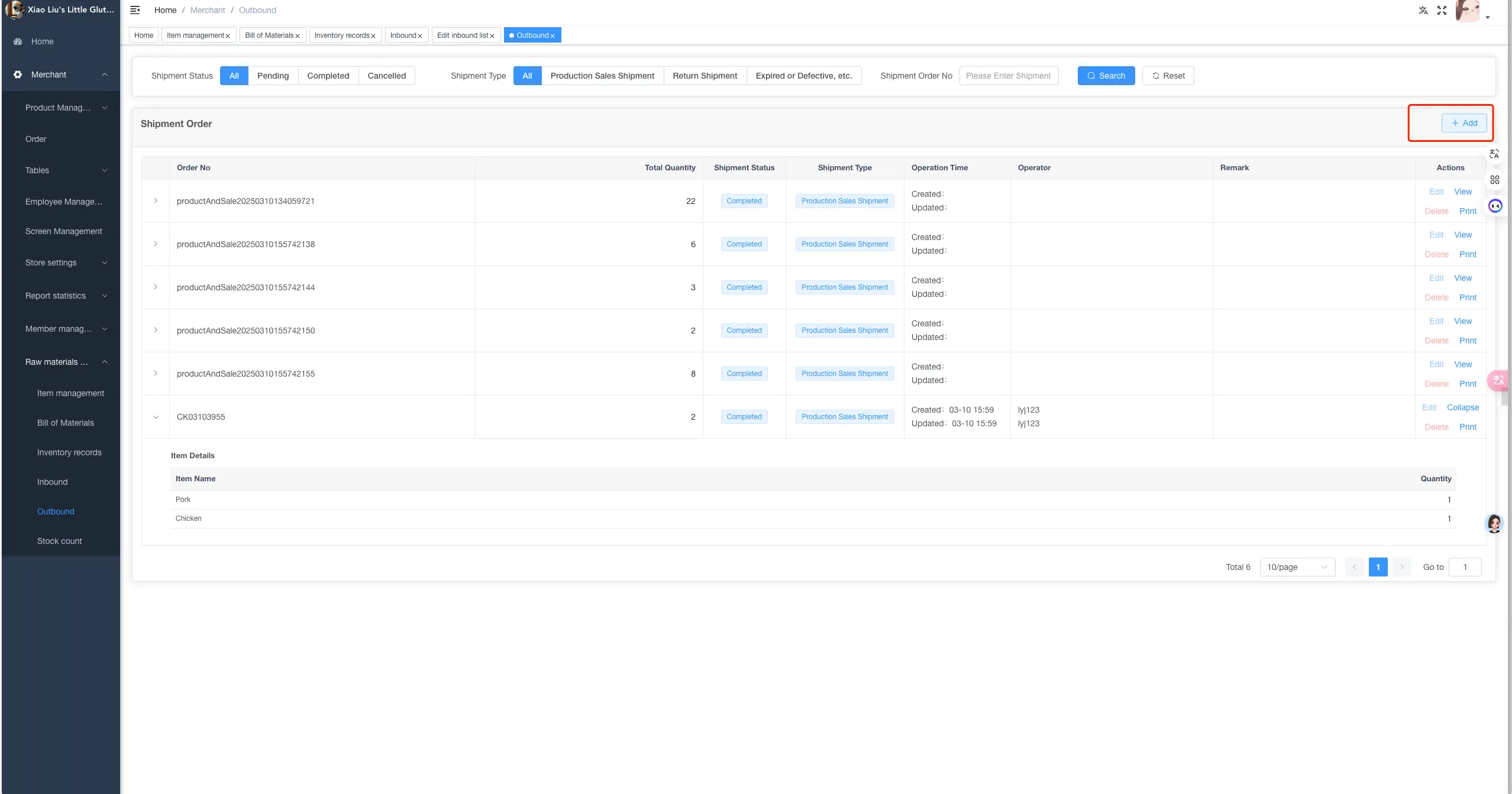This screenshot has height=794, width=1512.
Task: Open the 10/page size dropdown
Action: pos(1297,567)
